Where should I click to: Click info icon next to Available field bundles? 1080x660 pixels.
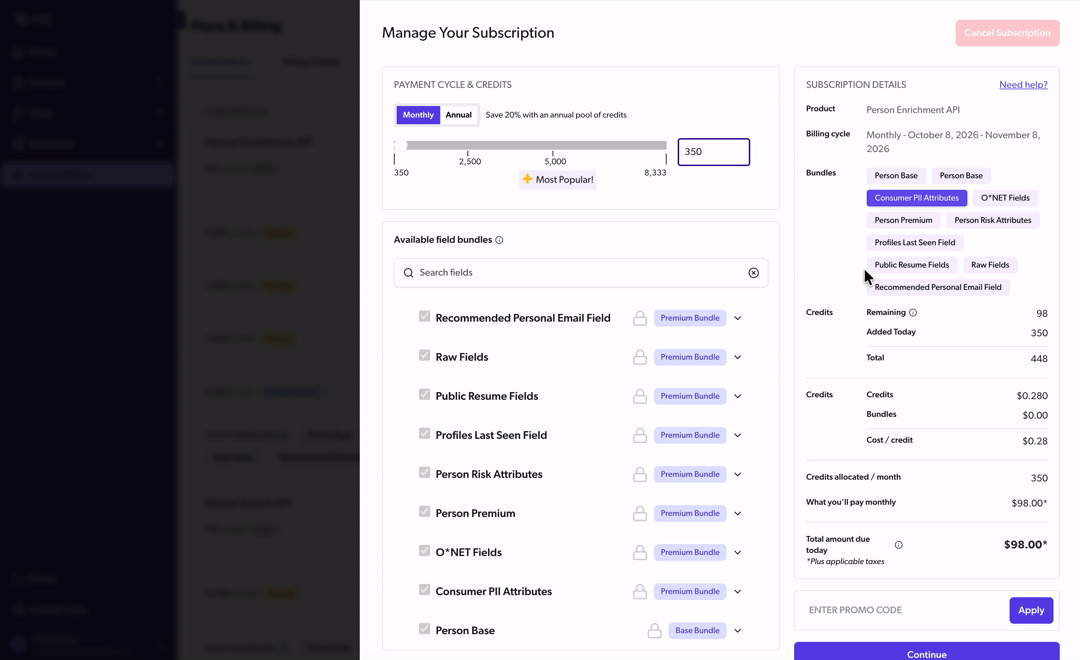pyautogui.click(x=499, y=240)
